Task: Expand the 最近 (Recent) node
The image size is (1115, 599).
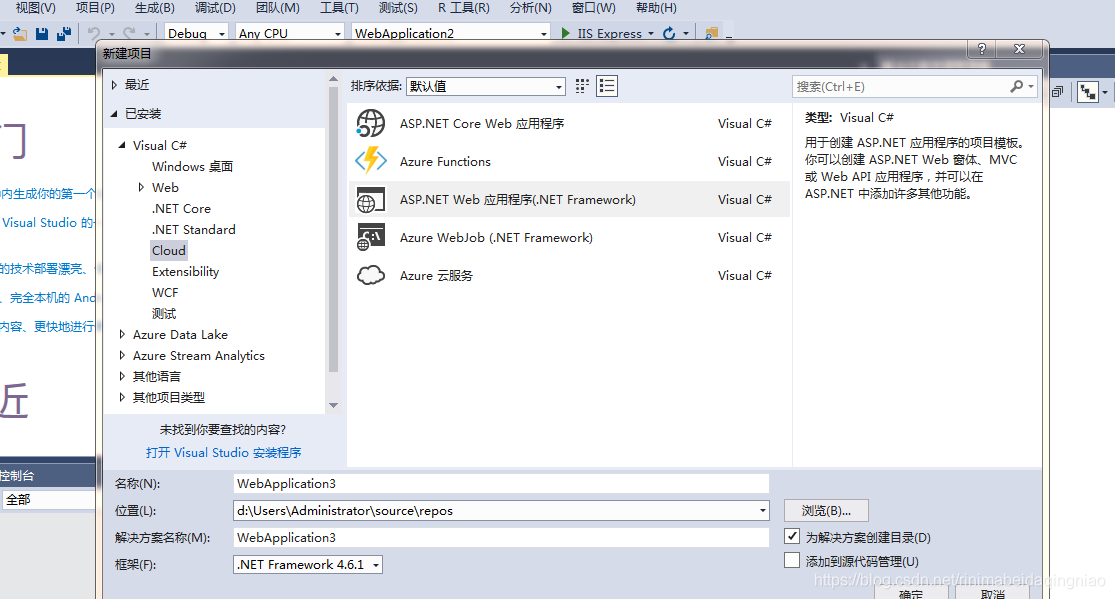Action: click(x=114, y=85)
